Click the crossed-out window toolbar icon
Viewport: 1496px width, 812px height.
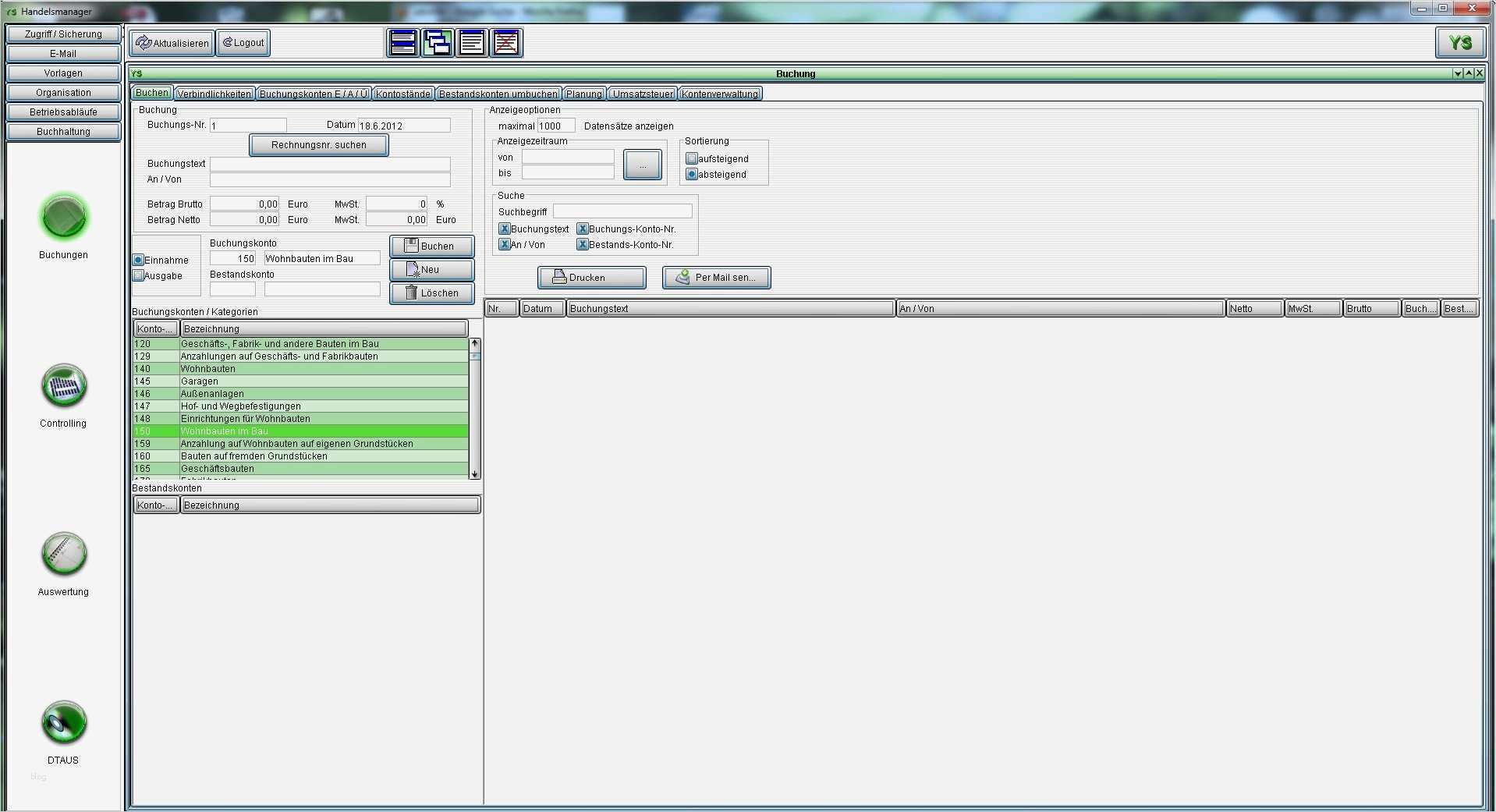[x=506, y=43]
